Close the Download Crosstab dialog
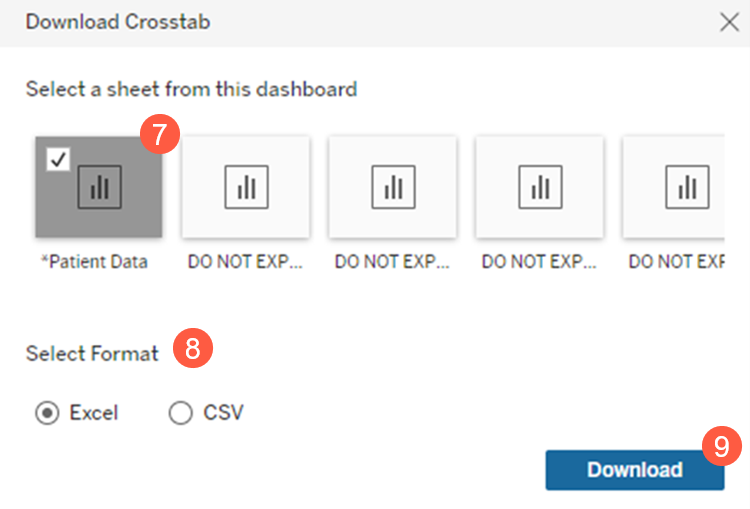The width and height of the screenshot is (750, 509). [729, 22]
